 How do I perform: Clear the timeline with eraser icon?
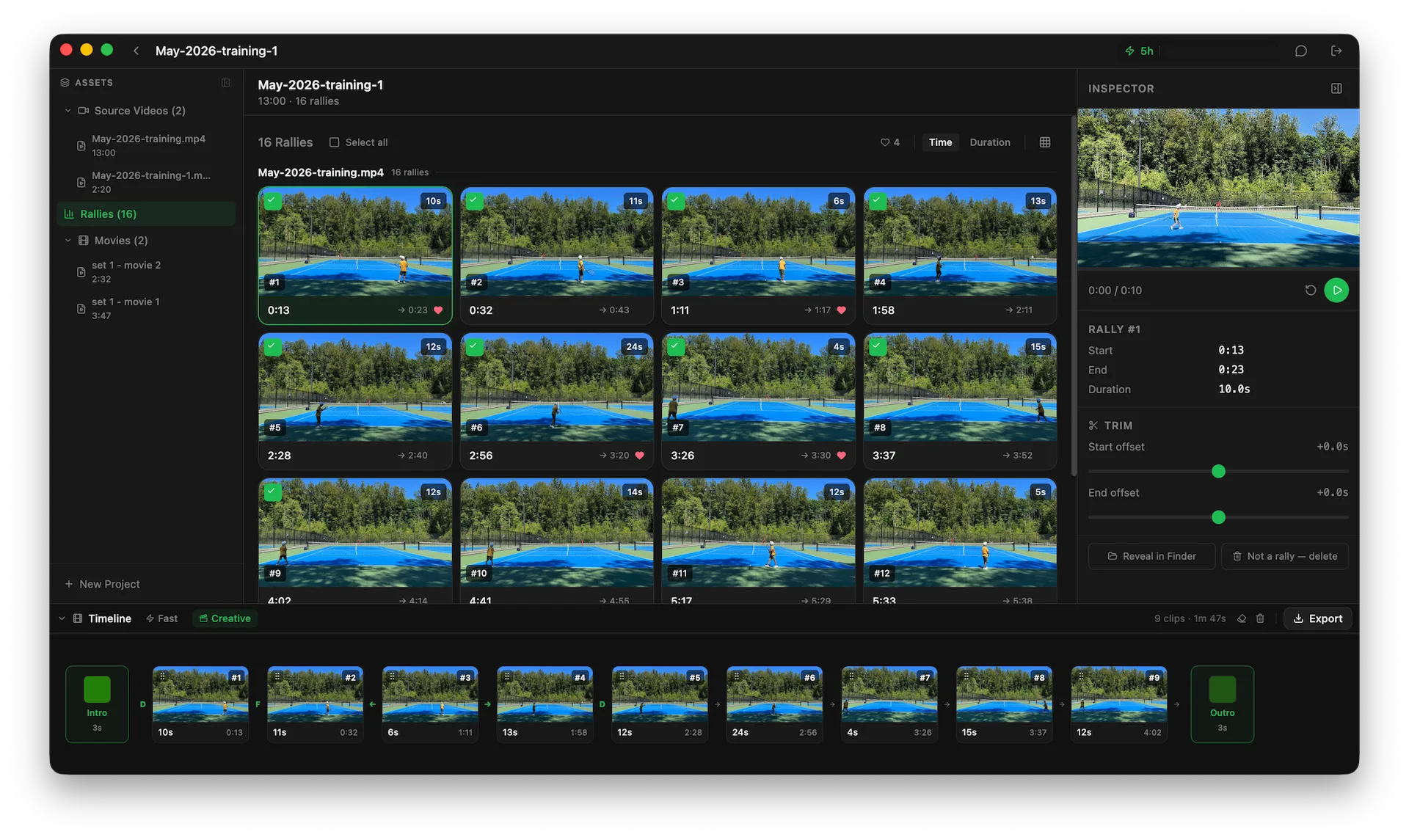click(1242, 618)
